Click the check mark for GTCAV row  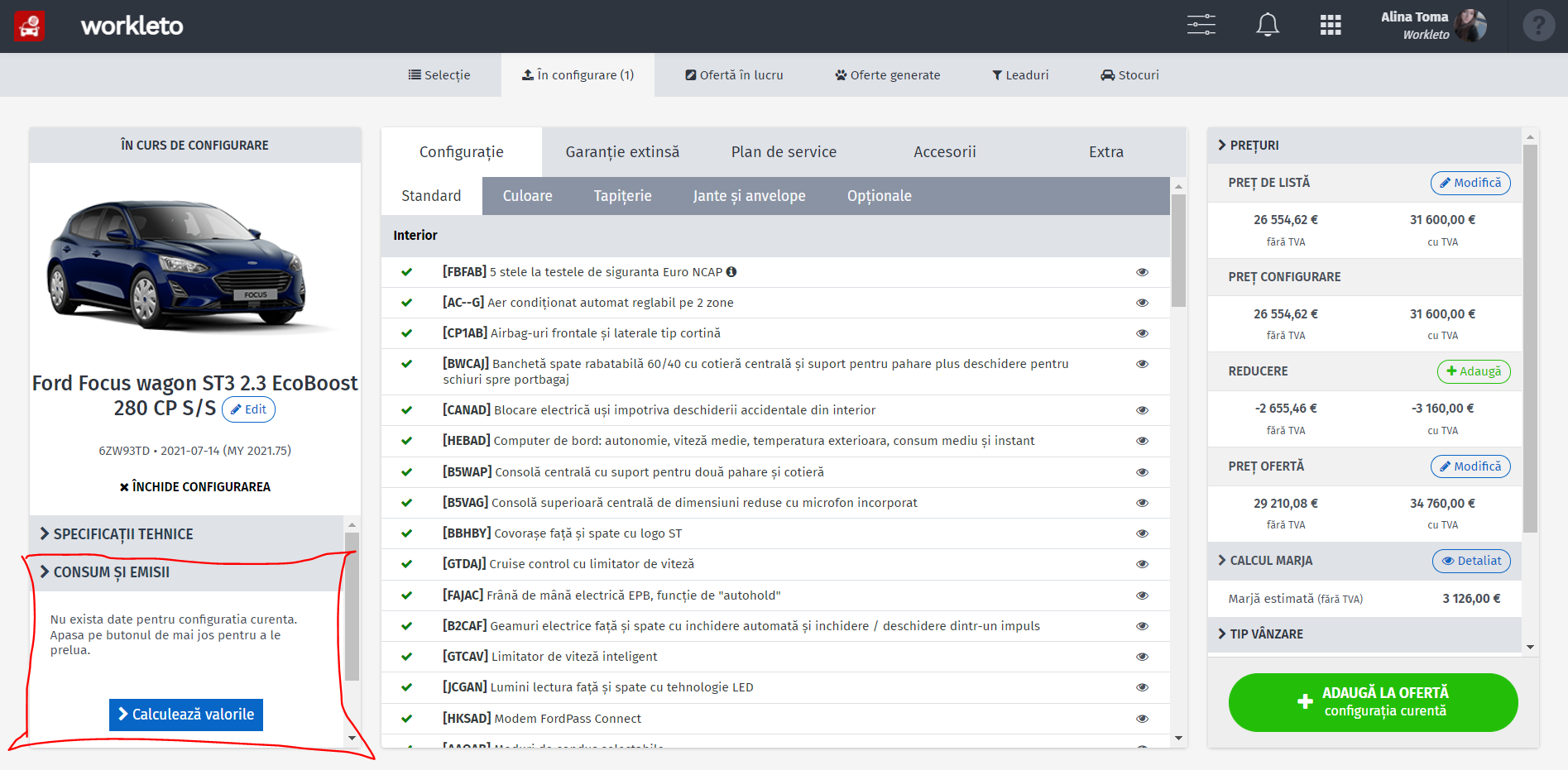(x=406, y=656)
